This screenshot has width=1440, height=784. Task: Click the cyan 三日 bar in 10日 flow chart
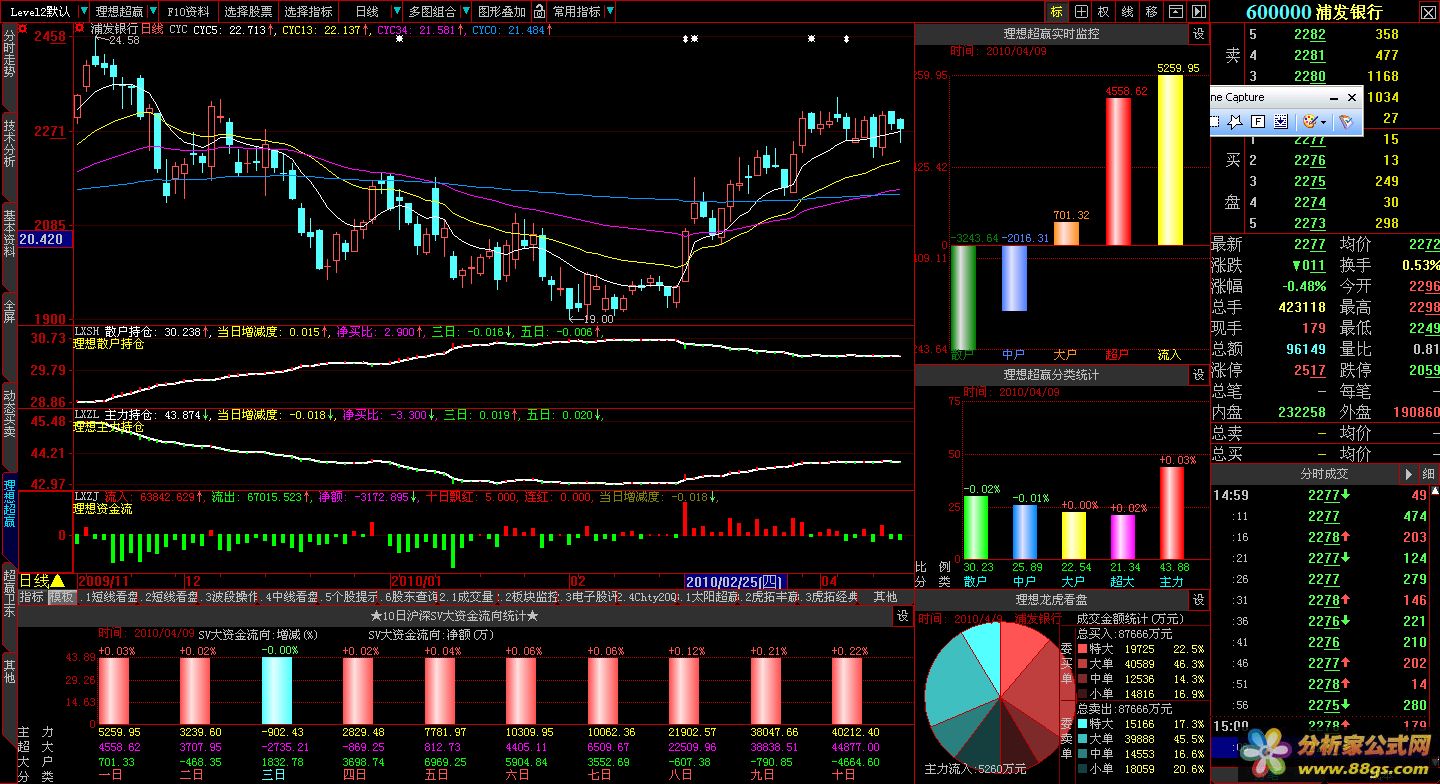click(276, 690)
